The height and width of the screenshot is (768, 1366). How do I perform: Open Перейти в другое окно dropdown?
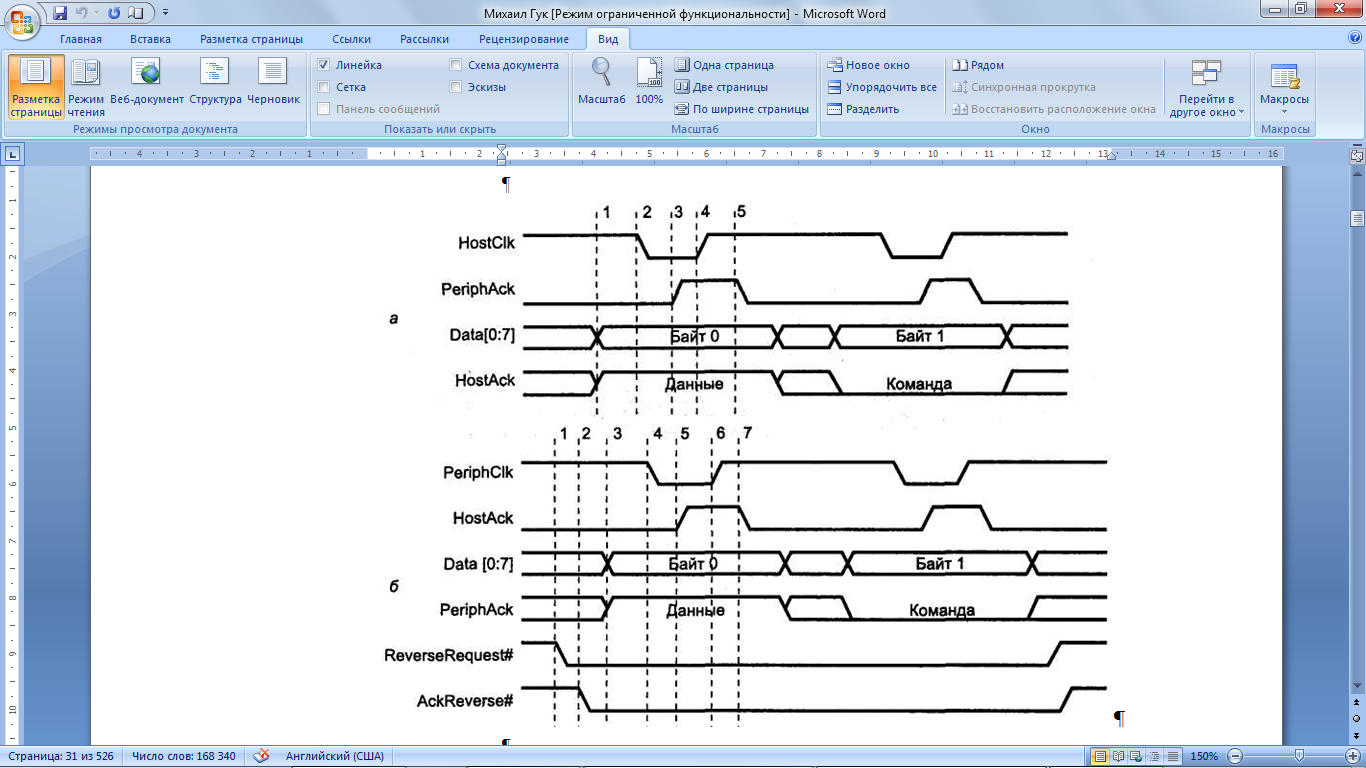1207,88
